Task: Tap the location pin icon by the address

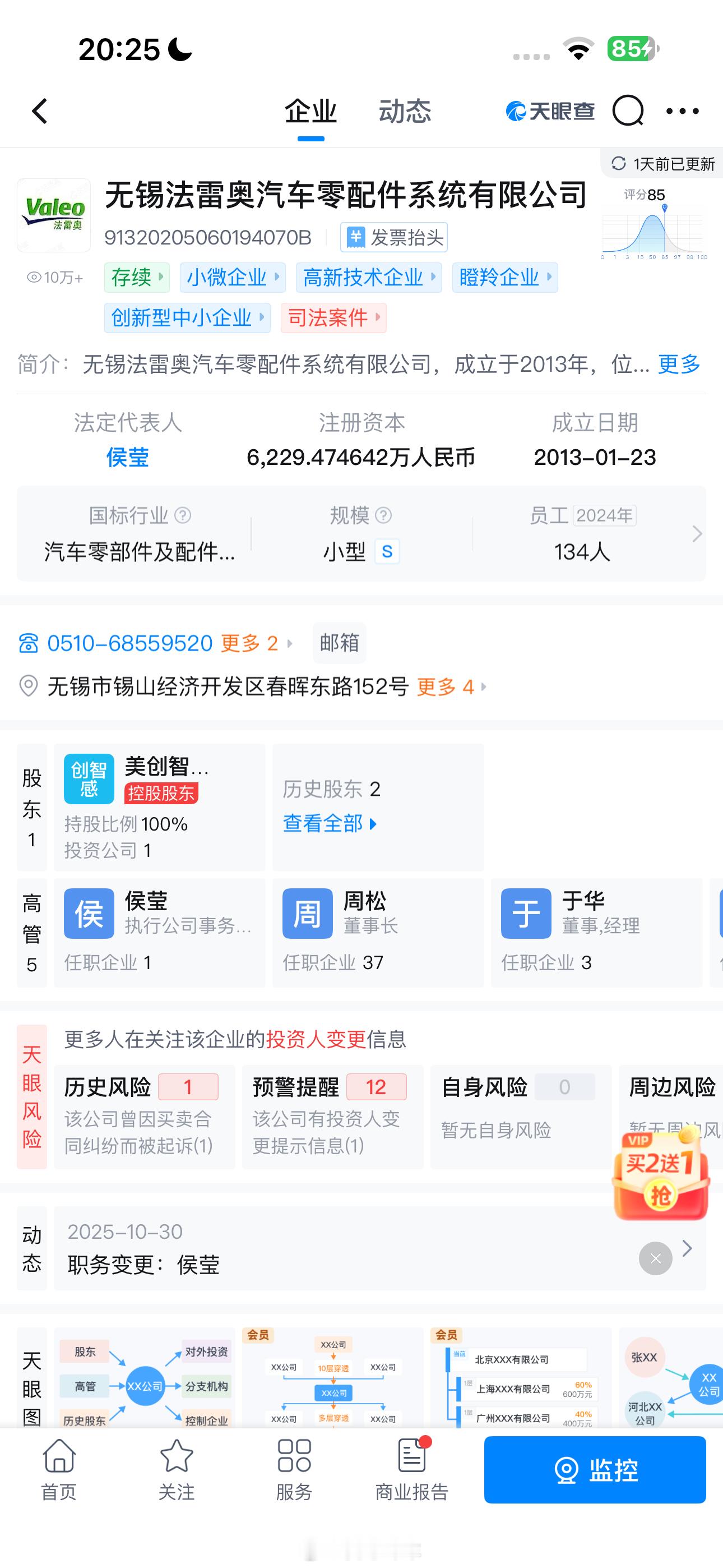Action: point(28,686)
